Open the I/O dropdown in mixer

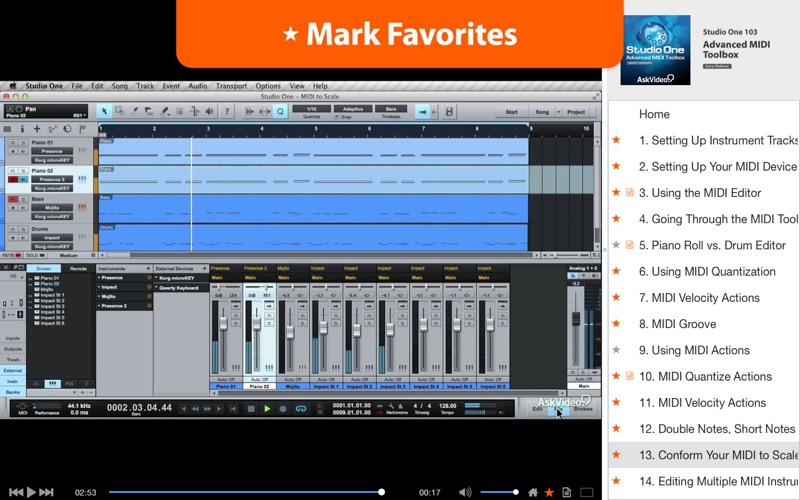[13, 277]
